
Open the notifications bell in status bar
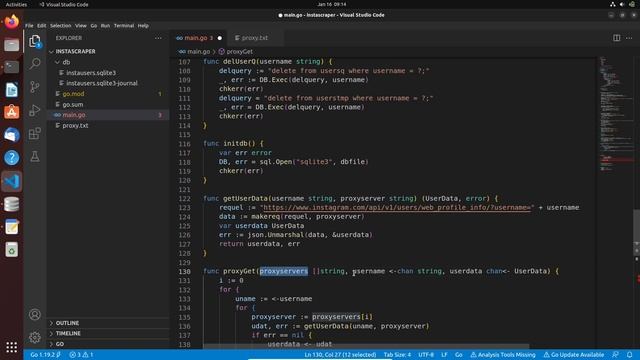[x=629, y=355]
